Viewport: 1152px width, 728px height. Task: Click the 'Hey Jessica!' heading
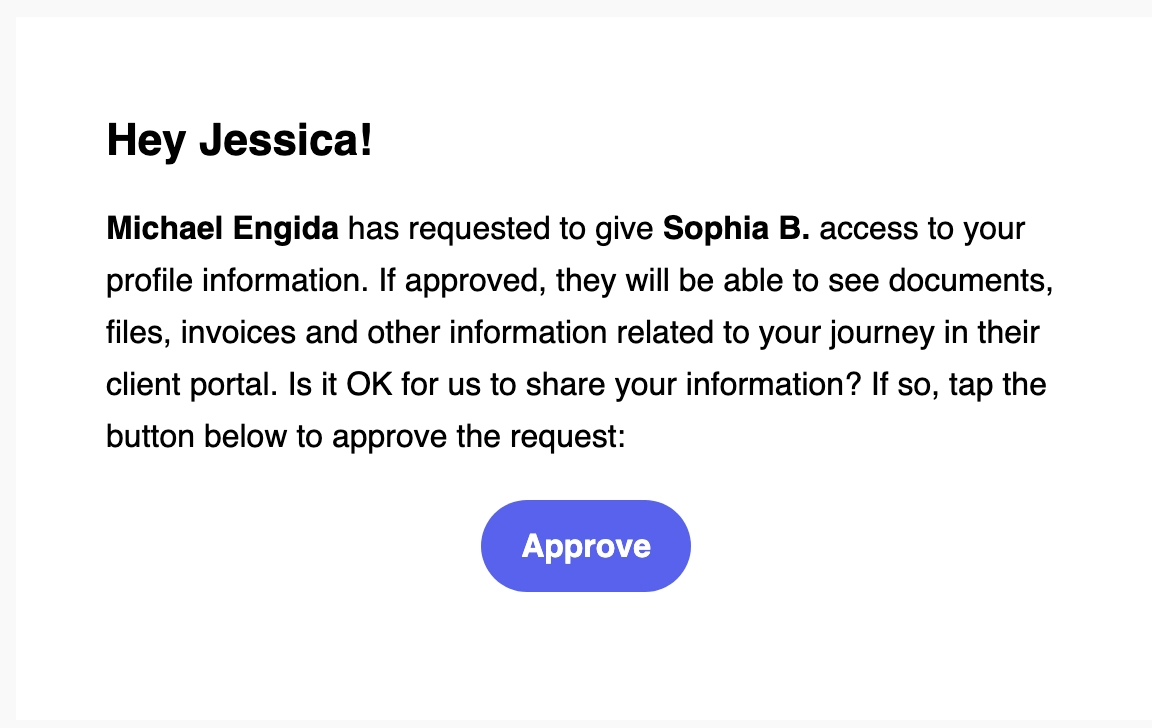[240, 140]
